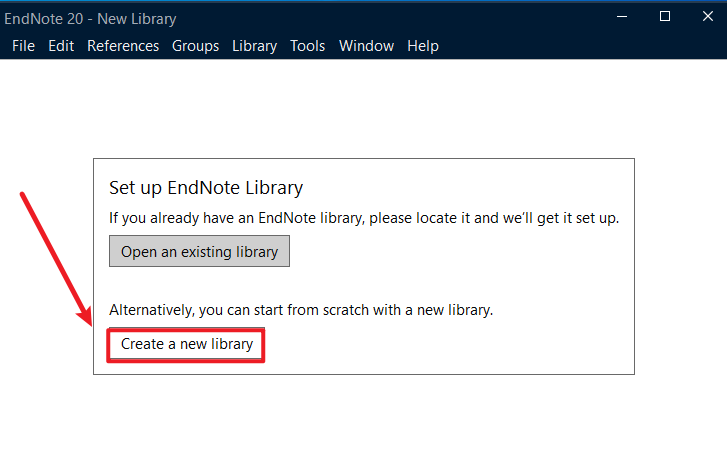Click the 'EndNote 20 - New Library' title
Screen dimensions: 727x468
90,19
